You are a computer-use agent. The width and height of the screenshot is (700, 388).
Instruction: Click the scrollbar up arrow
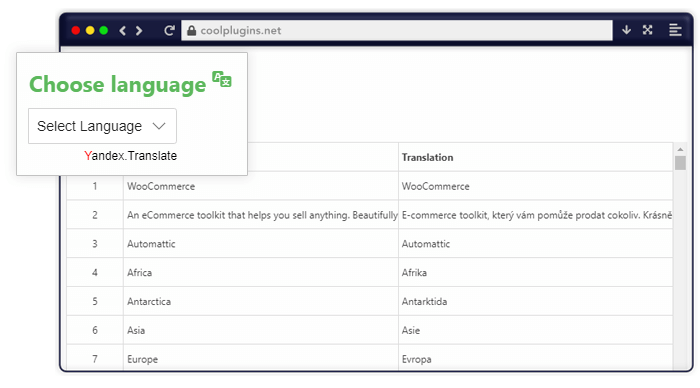coord(680,149)
